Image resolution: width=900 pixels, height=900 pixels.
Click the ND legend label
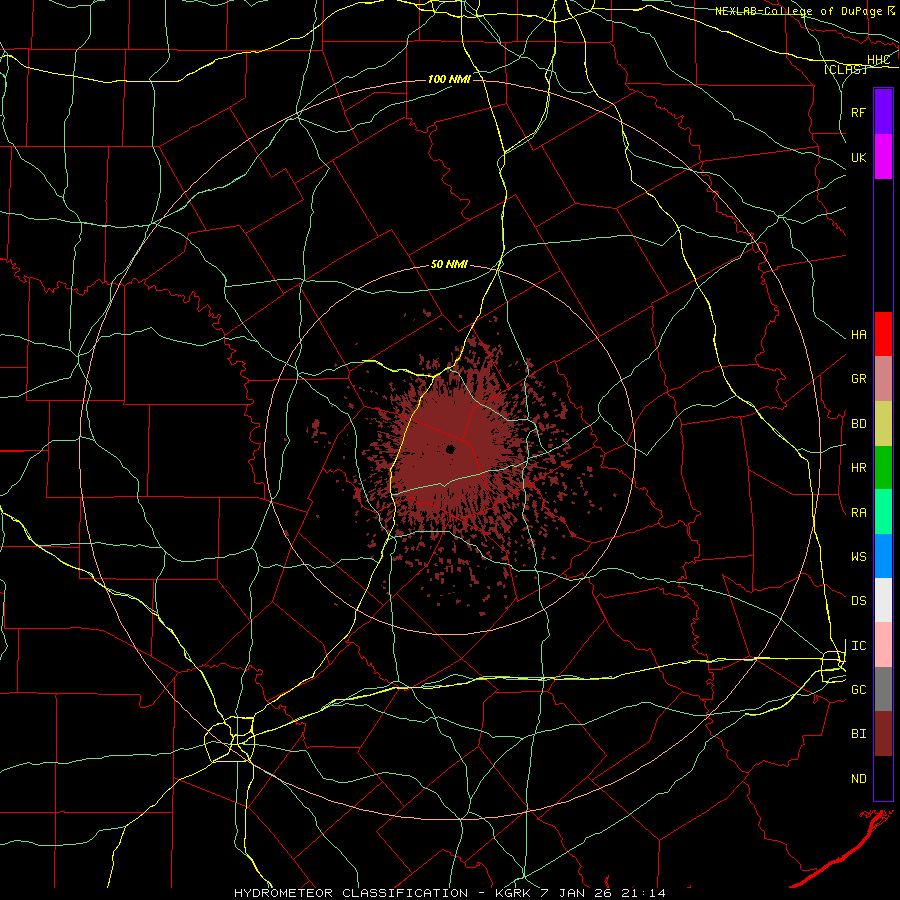[x=858, y=779]
